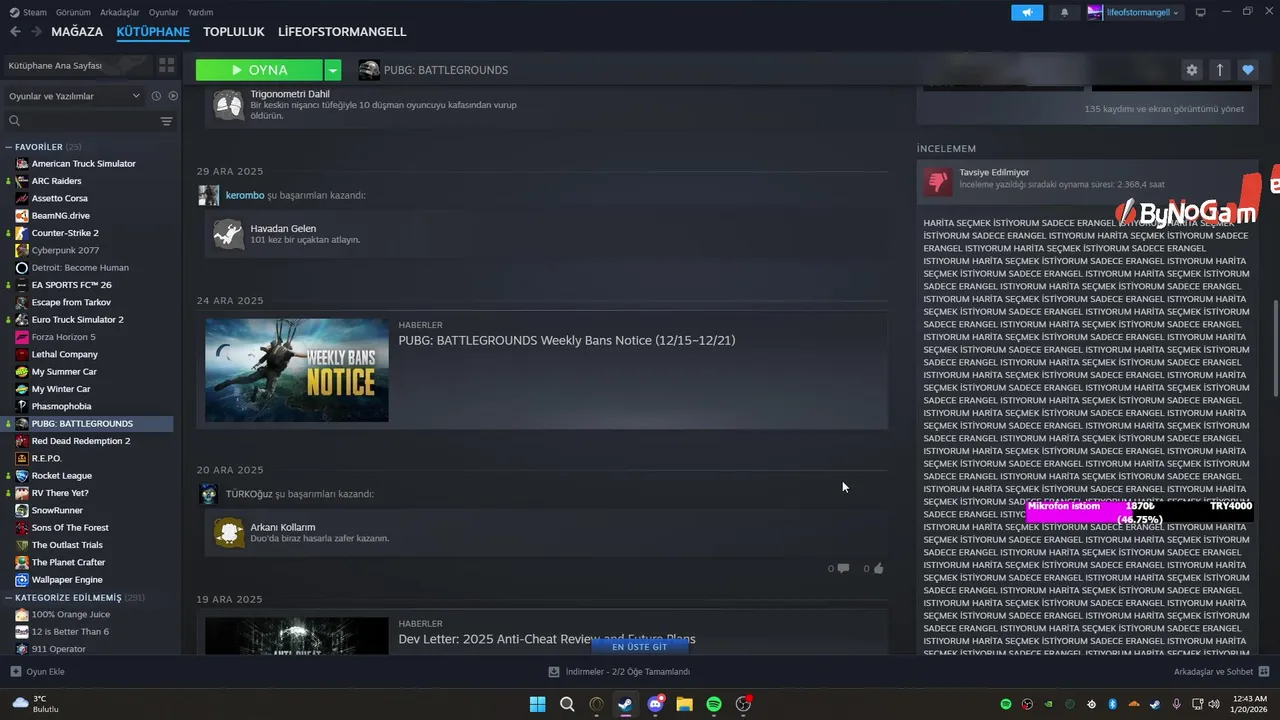The image size is (1280, 720).
Task: Select Cyberpunk 2077 game icon
Action: click(x=22, y=250)
